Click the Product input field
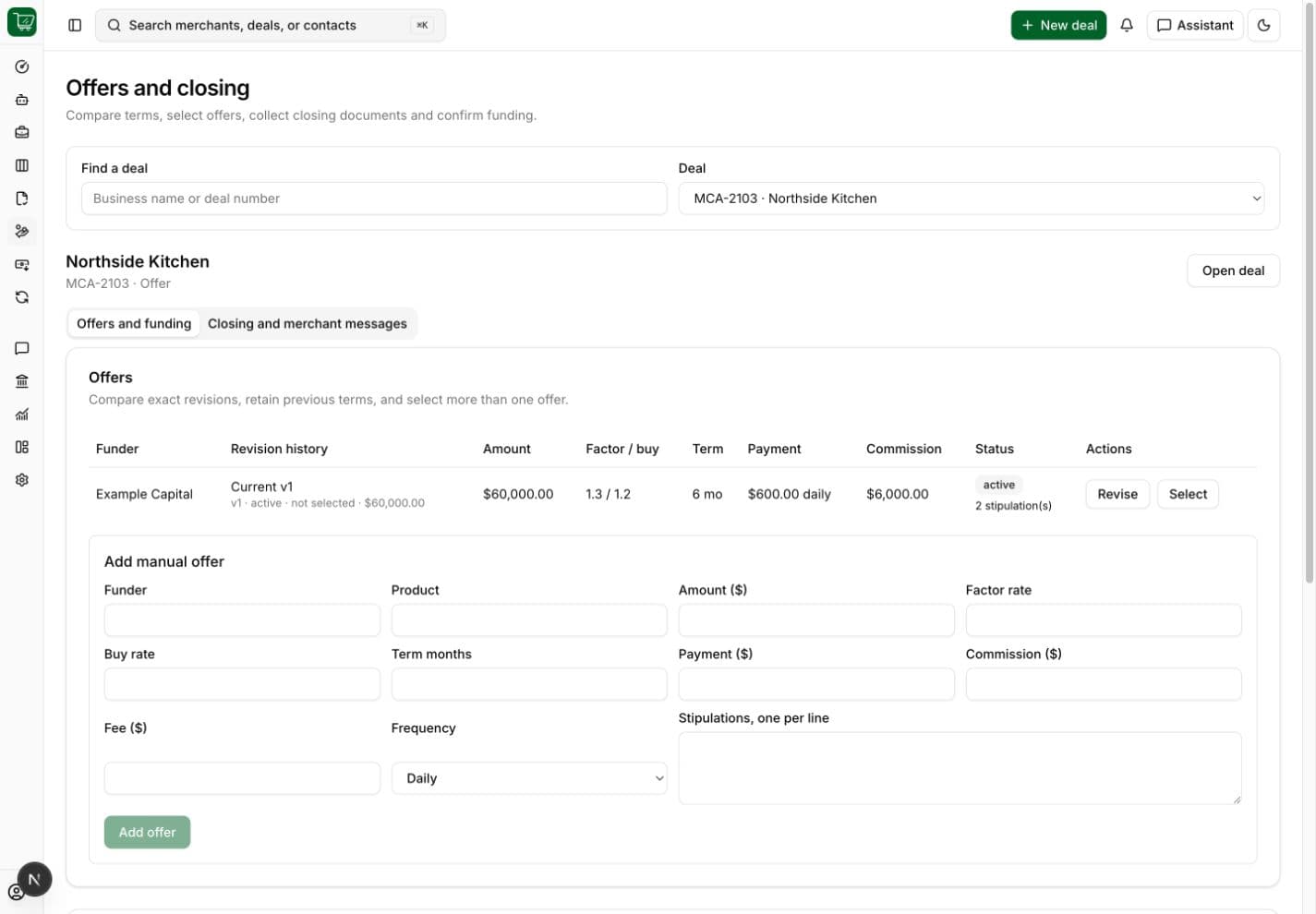This screenshot has width=1316, height=914. coord(529,620)
